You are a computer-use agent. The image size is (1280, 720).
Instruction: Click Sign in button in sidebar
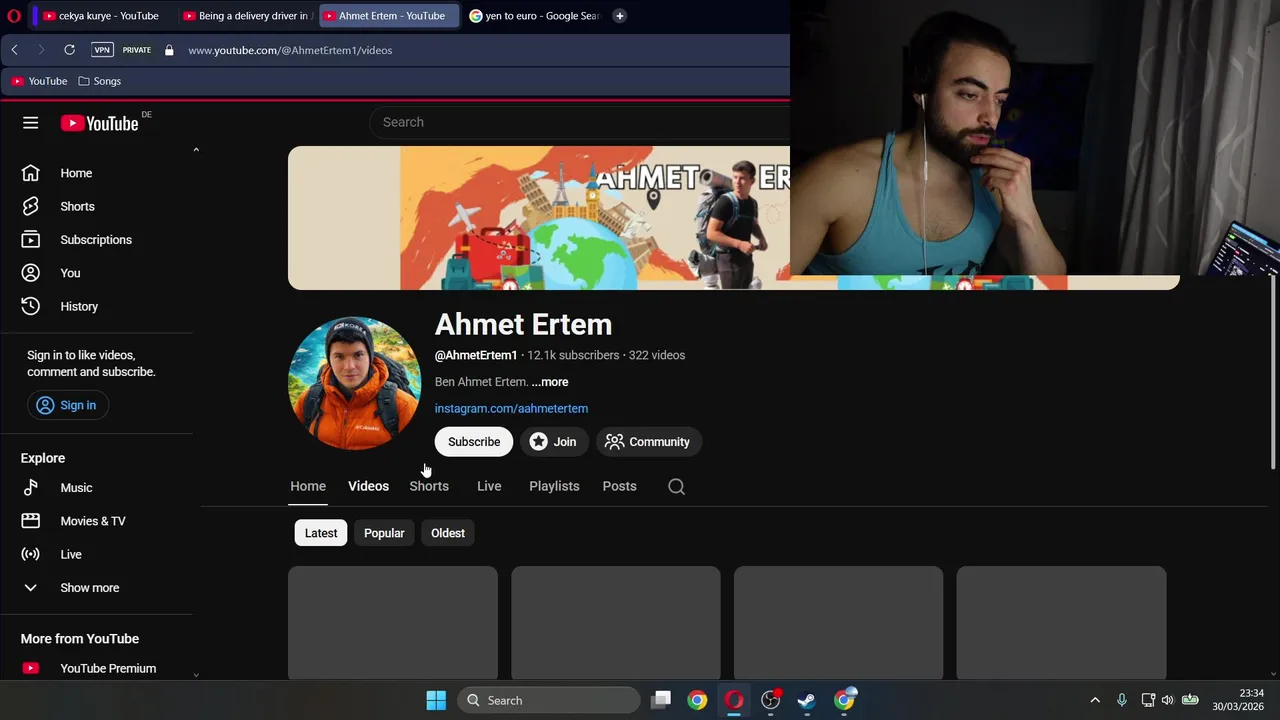[67, 405]
